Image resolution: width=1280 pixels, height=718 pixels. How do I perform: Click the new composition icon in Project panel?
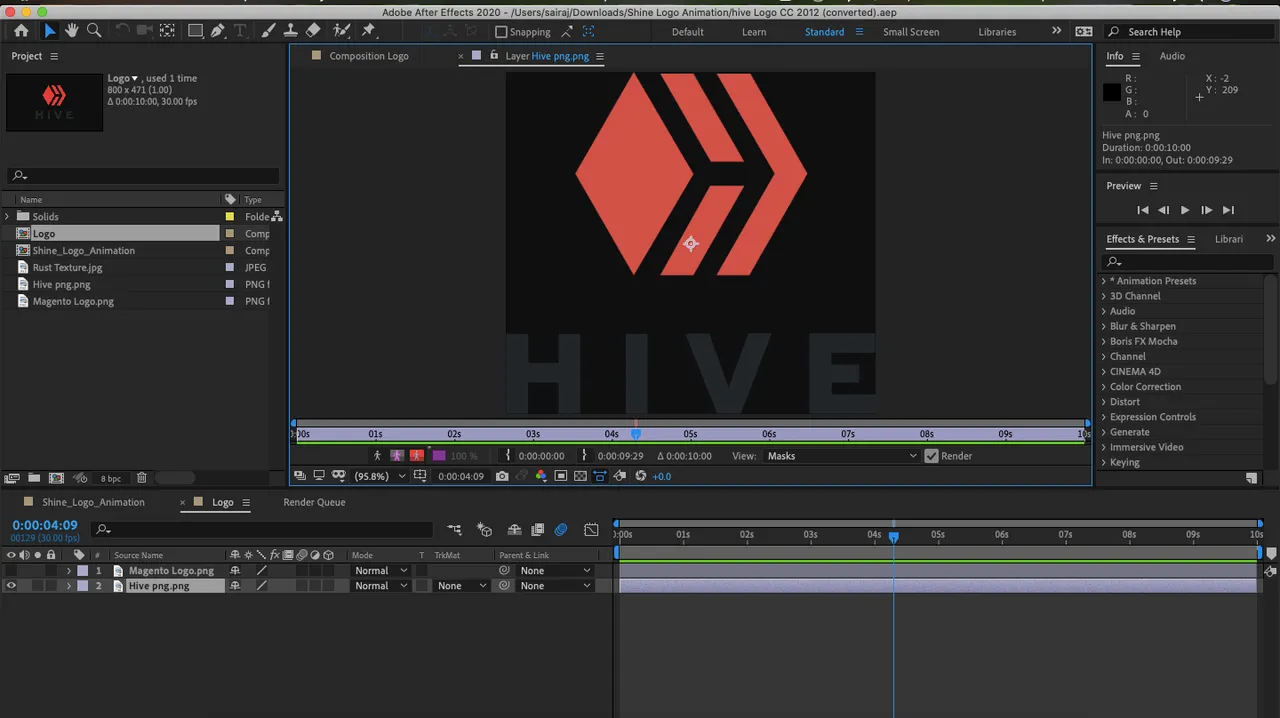pyautogui.click(x=56, y=478)
